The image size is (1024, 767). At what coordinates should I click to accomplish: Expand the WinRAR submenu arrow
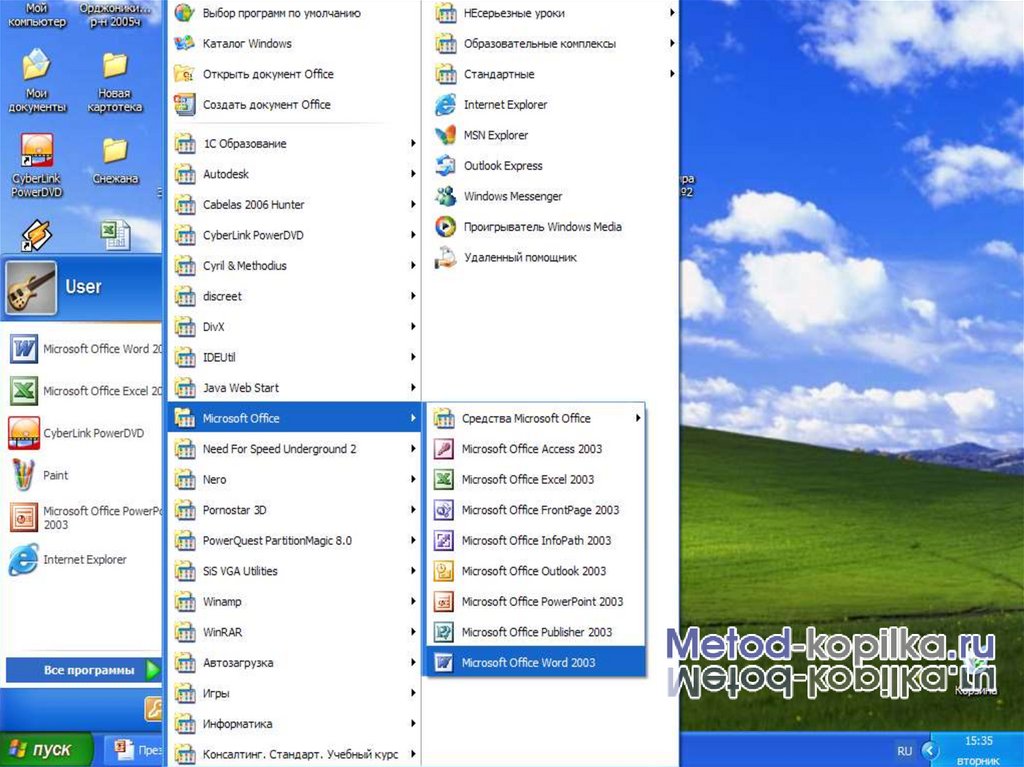tap(412, 632)
